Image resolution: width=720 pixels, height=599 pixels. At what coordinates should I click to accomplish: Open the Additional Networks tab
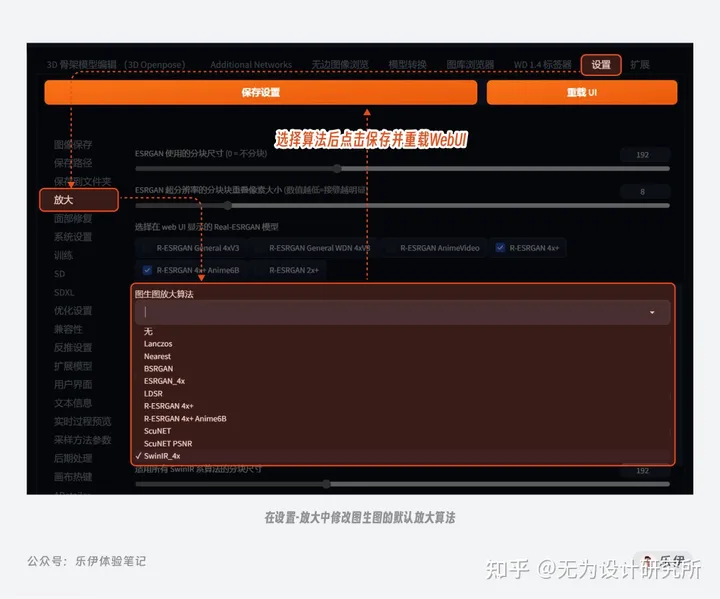tap(251, 65)
